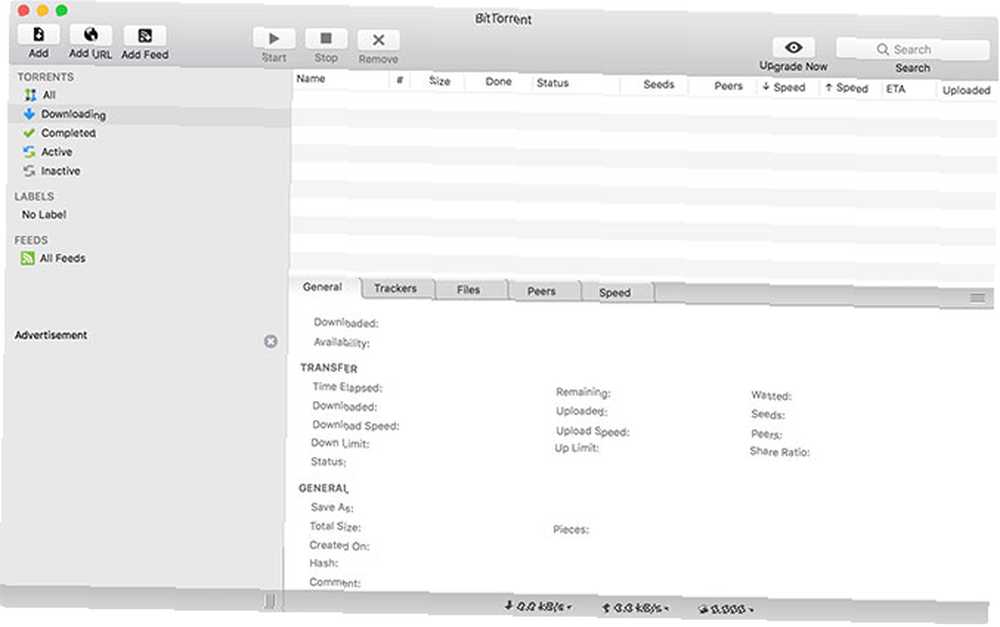1000x627 pixels.
Task: Sort by Peers column header
Action: coord(728,85)
